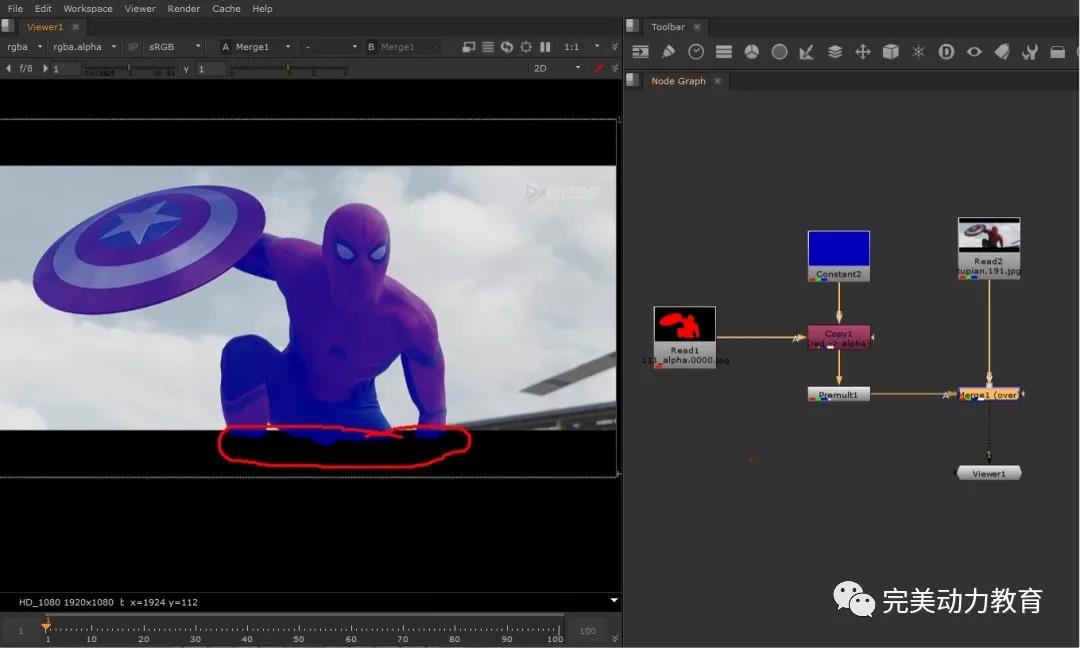Open the 1:1 zoom dropdown
Screen dimensions: 1080x650
(x=581, y=47)
